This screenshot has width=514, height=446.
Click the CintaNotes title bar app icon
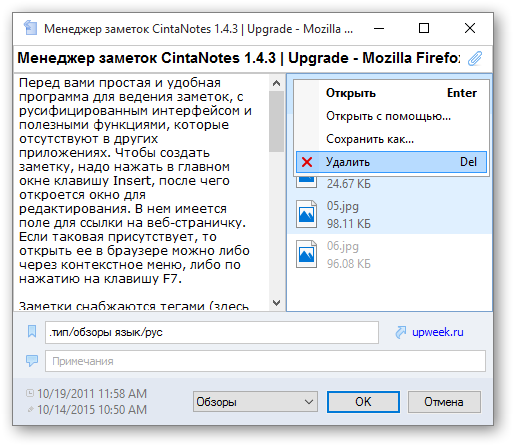coord(30,28)
